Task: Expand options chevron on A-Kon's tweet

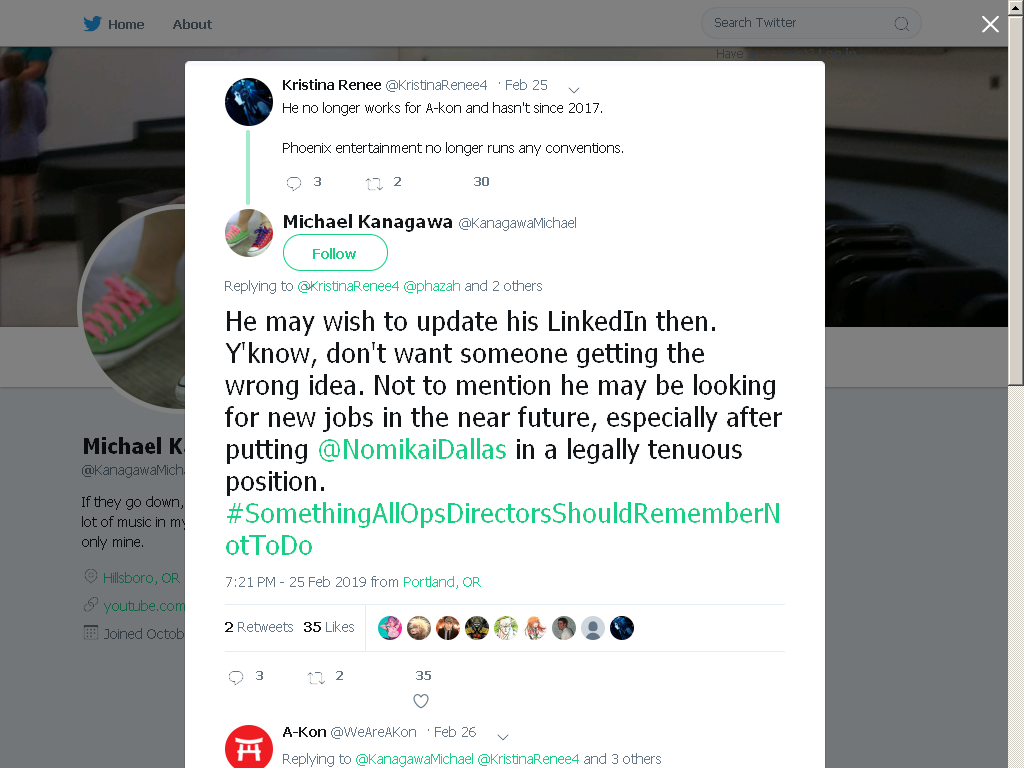Action: point(502,737)
